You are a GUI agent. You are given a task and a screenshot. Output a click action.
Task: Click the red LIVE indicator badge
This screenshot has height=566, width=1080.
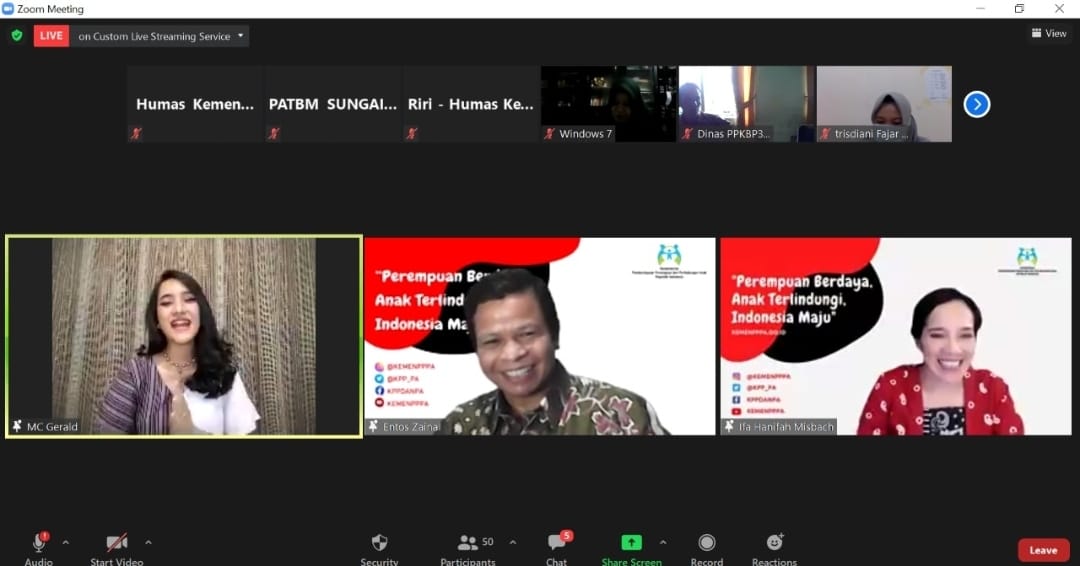tap(52, 36)
